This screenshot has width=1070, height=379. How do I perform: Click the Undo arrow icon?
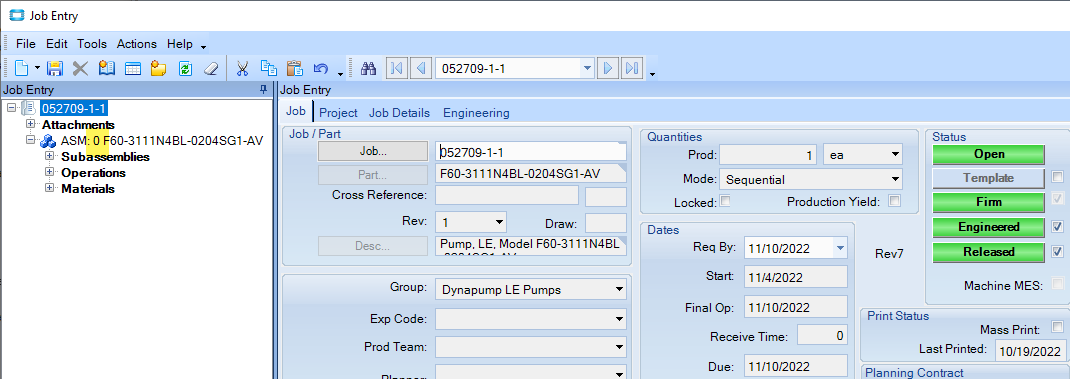click(x=321, y=68)
